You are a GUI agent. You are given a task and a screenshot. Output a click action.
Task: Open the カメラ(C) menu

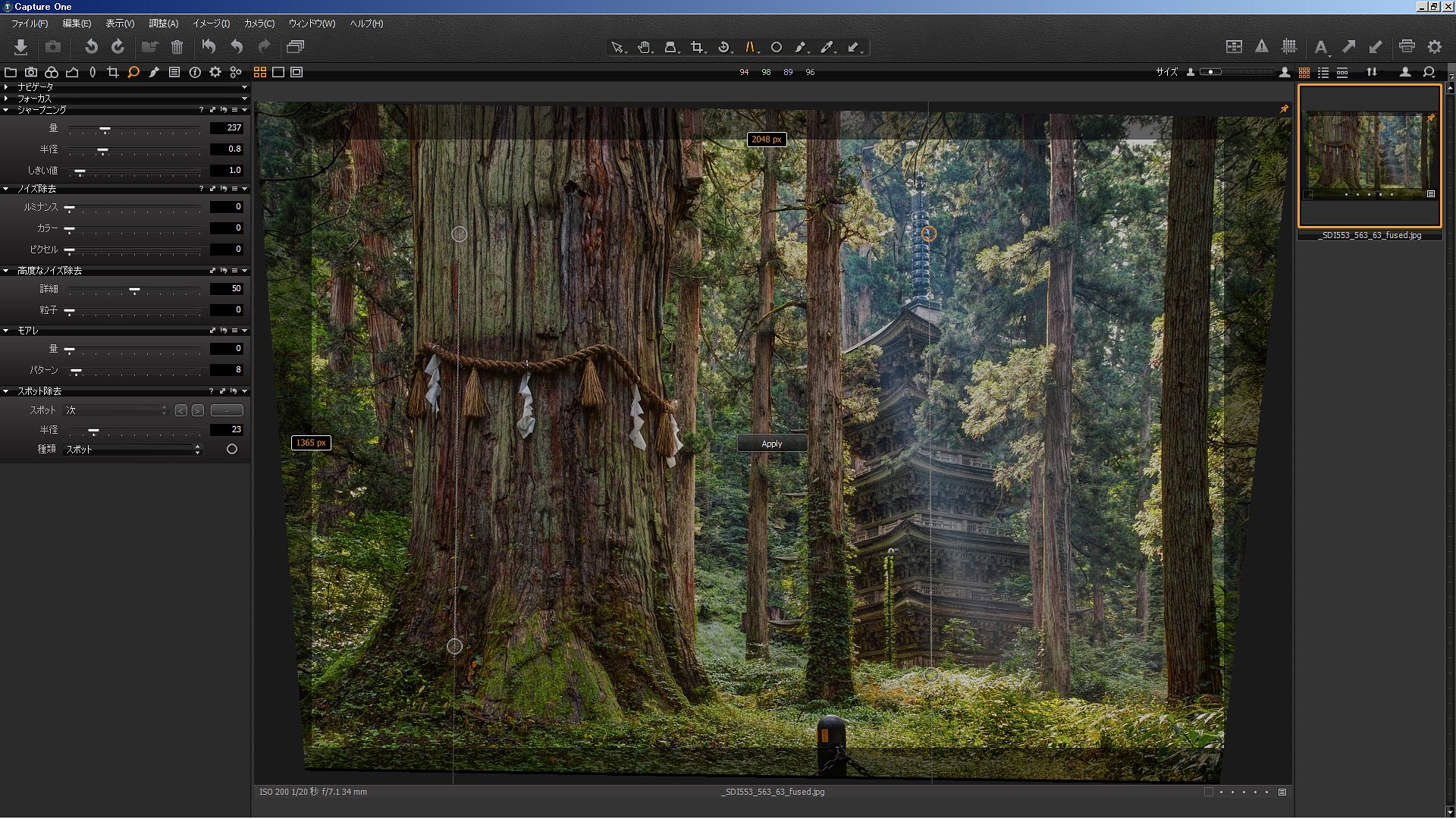(x=259, y=24)
